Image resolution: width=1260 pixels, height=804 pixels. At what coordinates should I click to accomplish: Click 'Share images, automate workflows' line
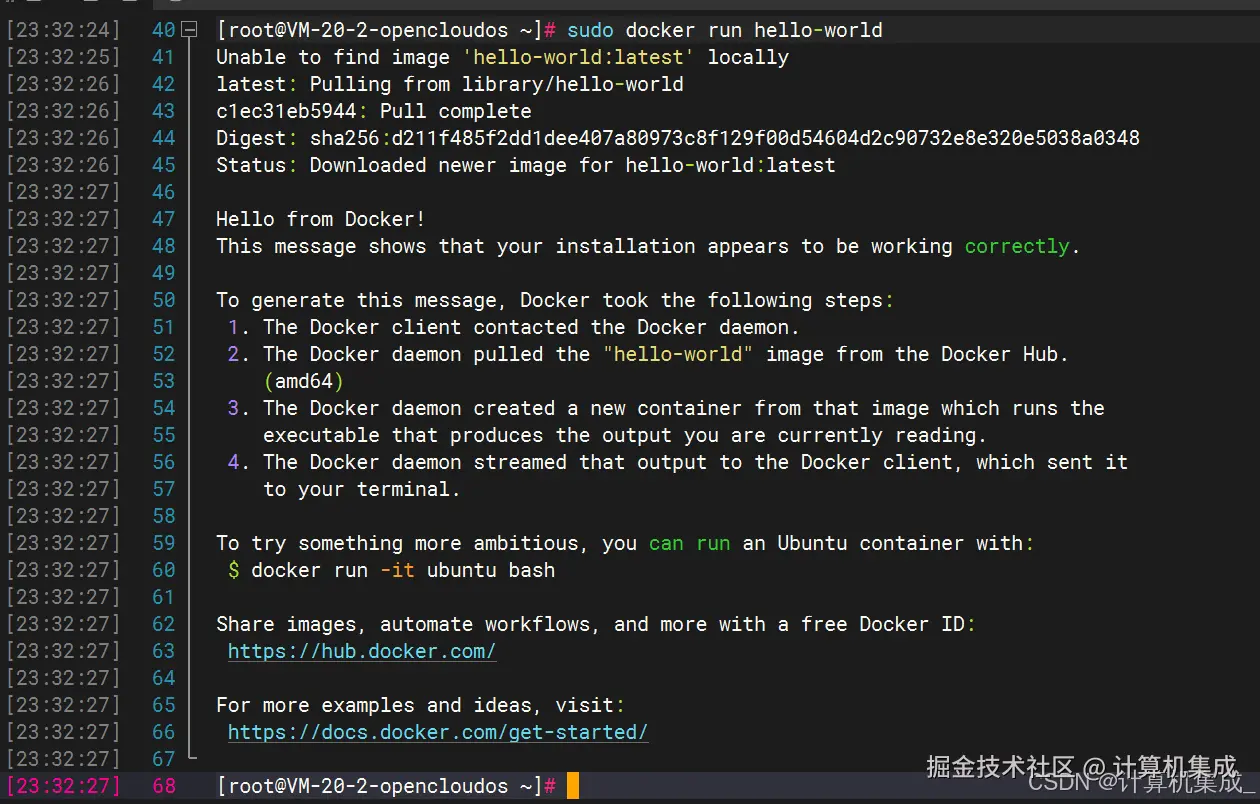(596, 624)
